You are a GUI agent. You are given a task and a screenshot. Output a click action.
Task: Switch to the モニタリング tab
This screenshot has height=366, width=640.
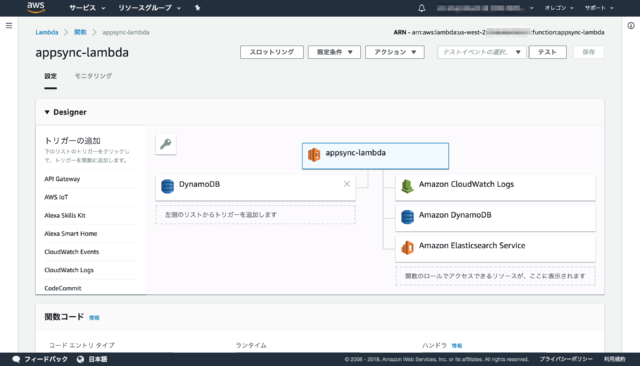pos(93,76)
